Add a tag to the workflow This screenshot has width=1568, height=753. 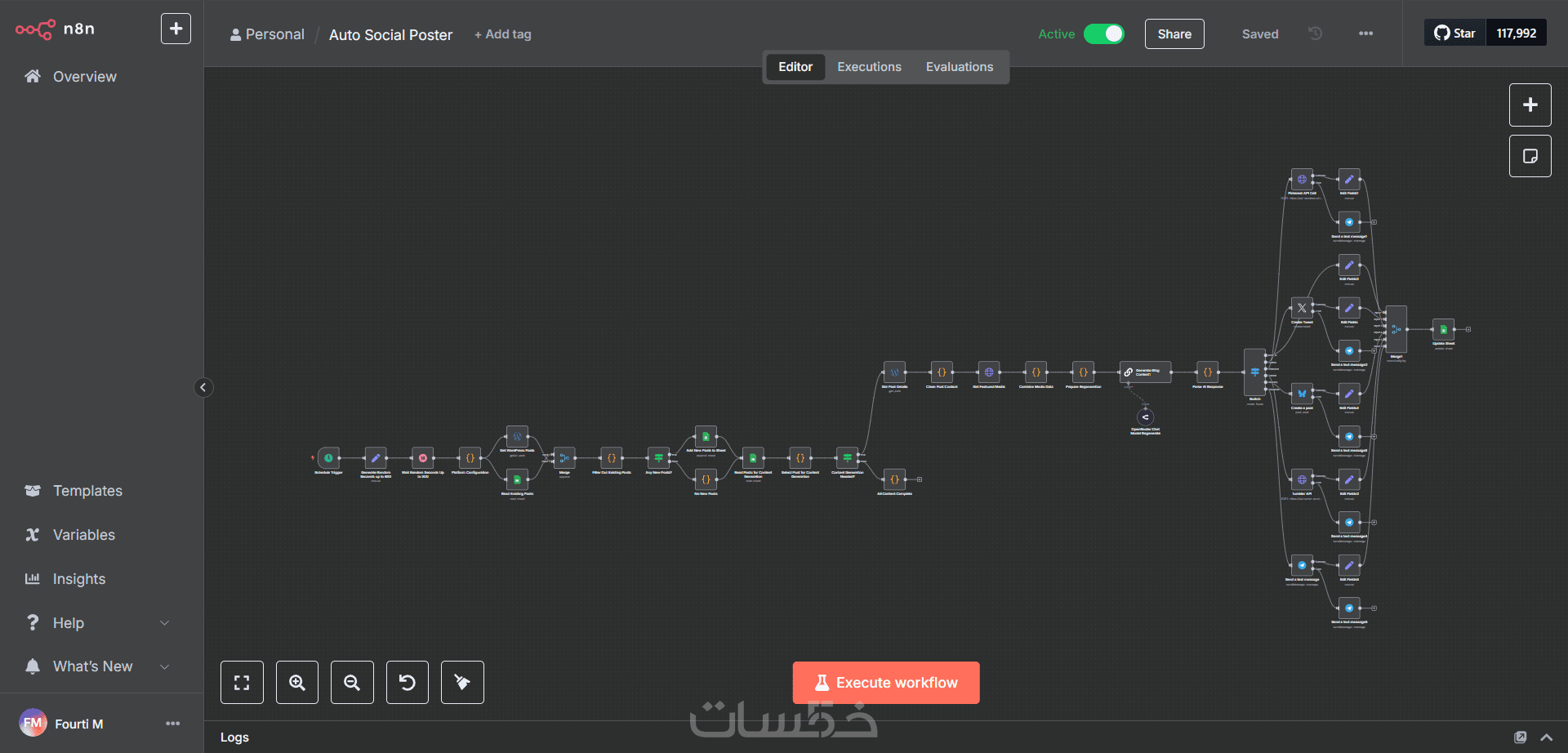503,34
